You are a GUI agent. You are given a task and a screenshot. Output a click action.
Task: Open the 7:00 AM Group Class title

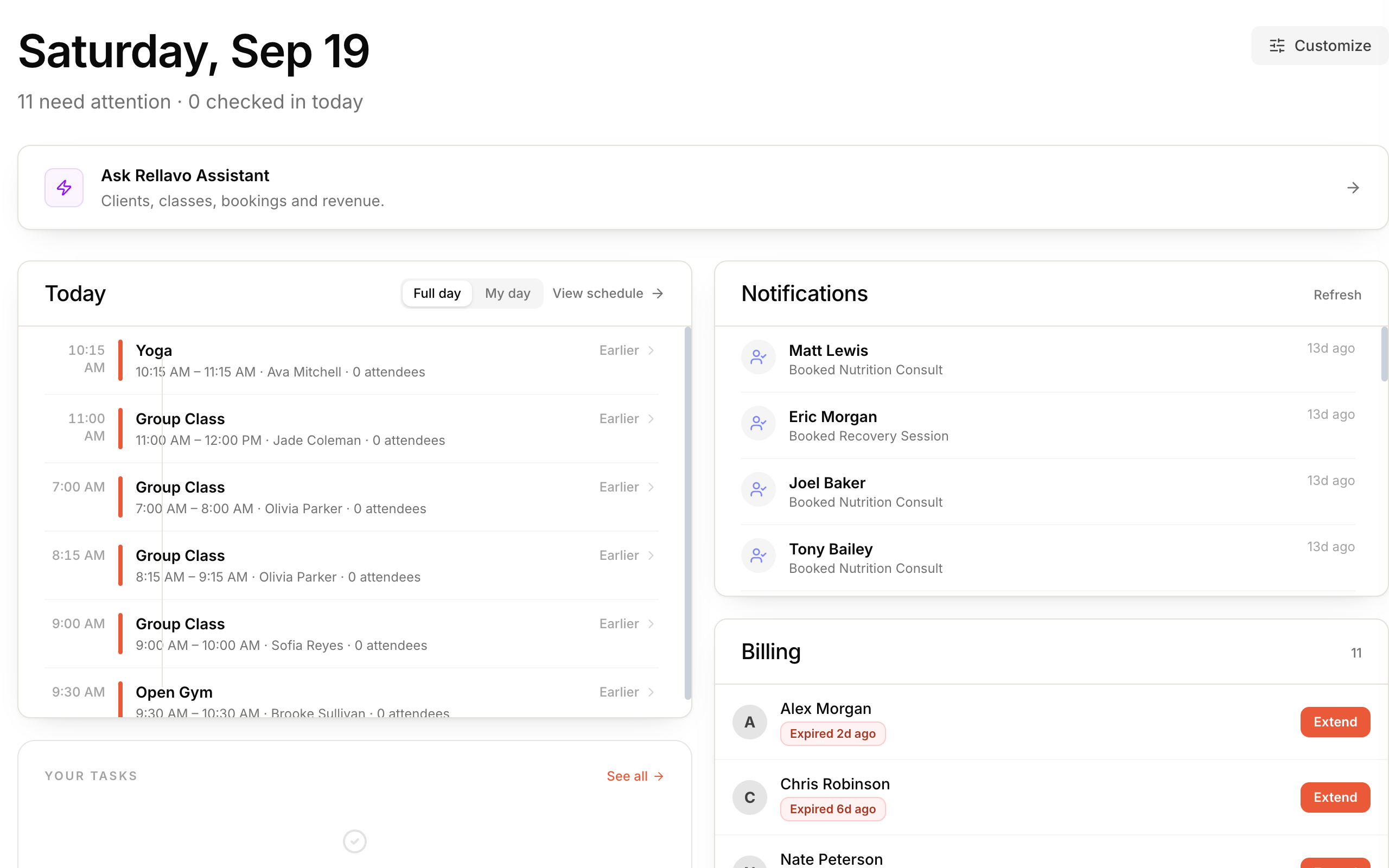[180, 487]
